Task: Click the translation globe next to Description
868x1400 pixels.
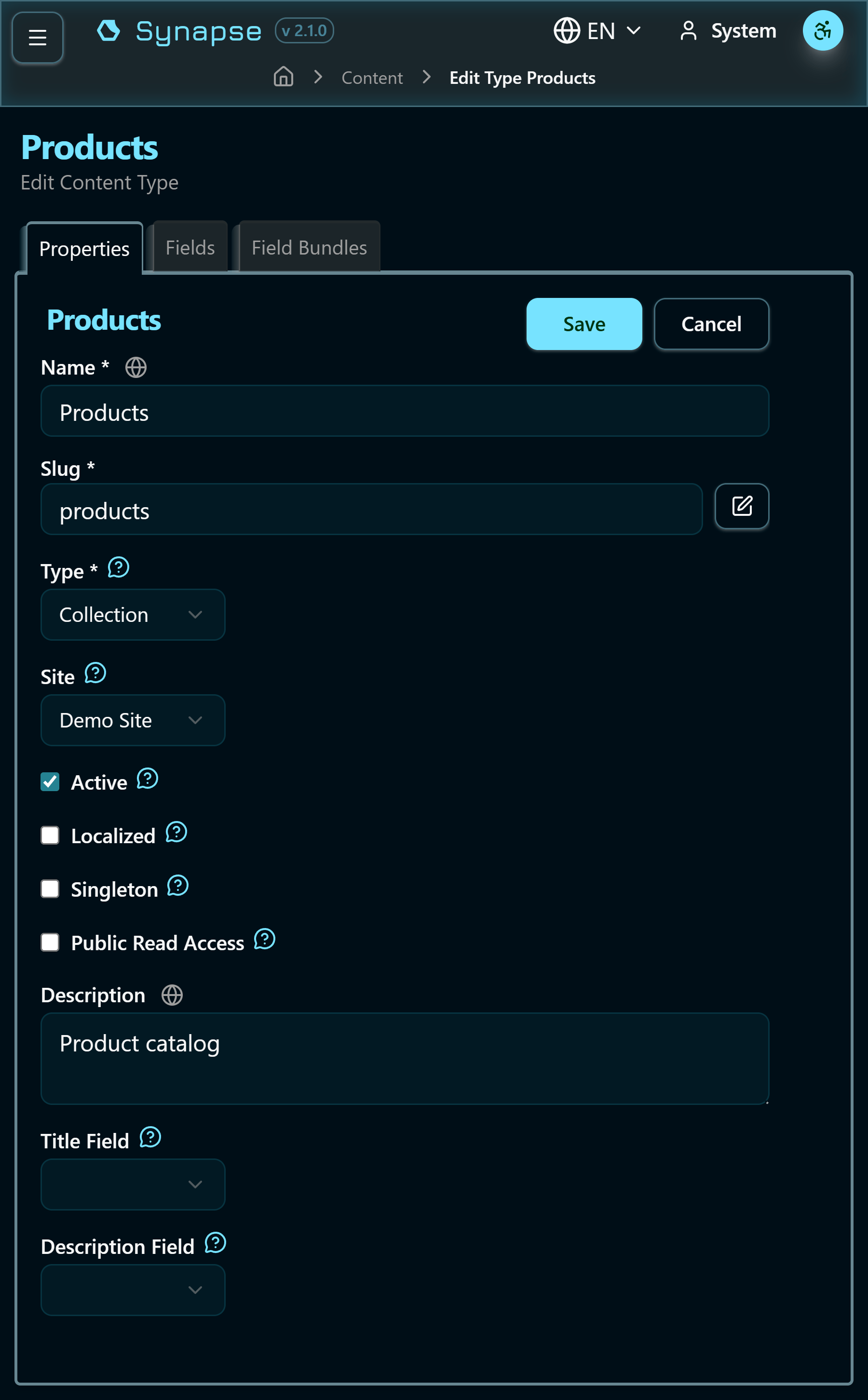Action: click(x=171, y=995)
